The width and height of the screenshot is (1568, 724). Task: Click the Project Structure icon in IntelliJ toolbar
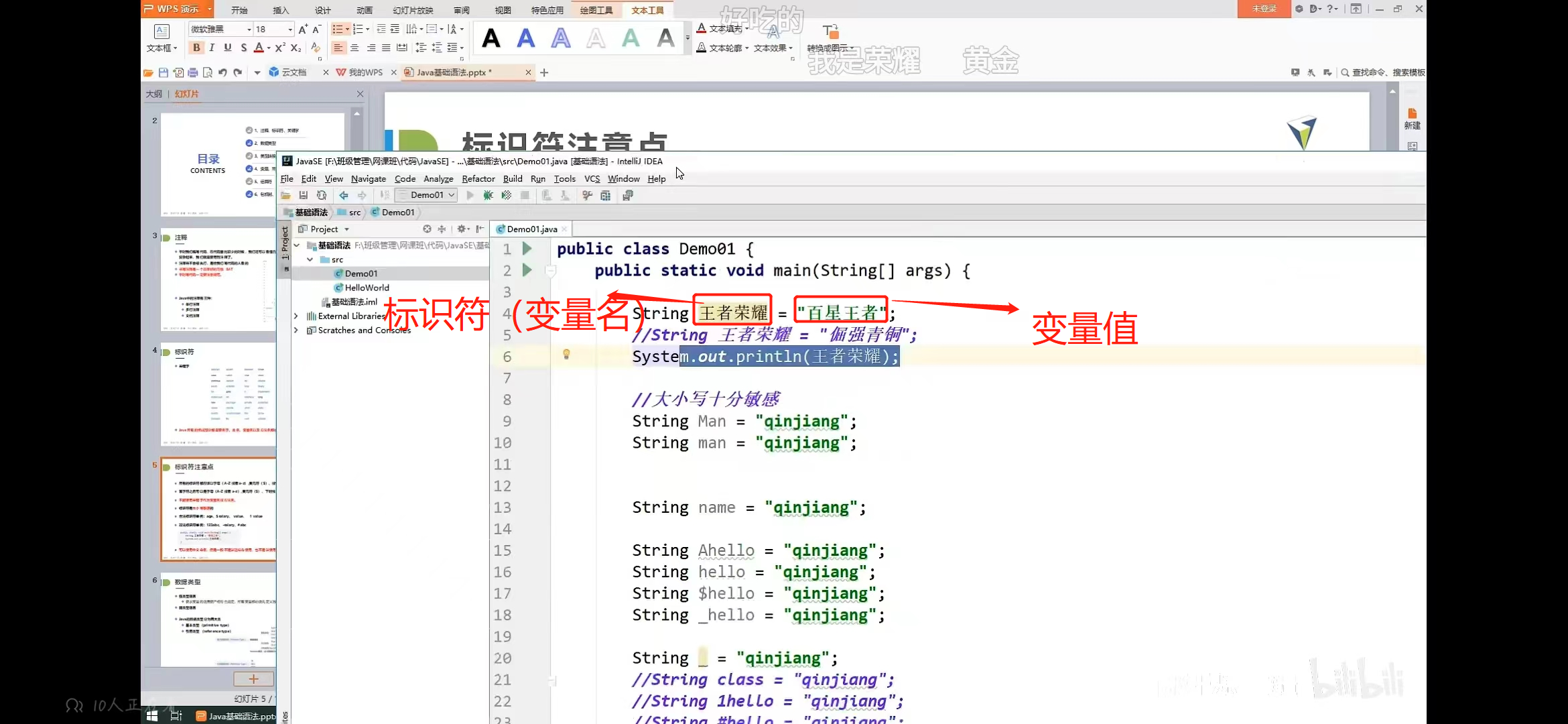click(606, 195)
